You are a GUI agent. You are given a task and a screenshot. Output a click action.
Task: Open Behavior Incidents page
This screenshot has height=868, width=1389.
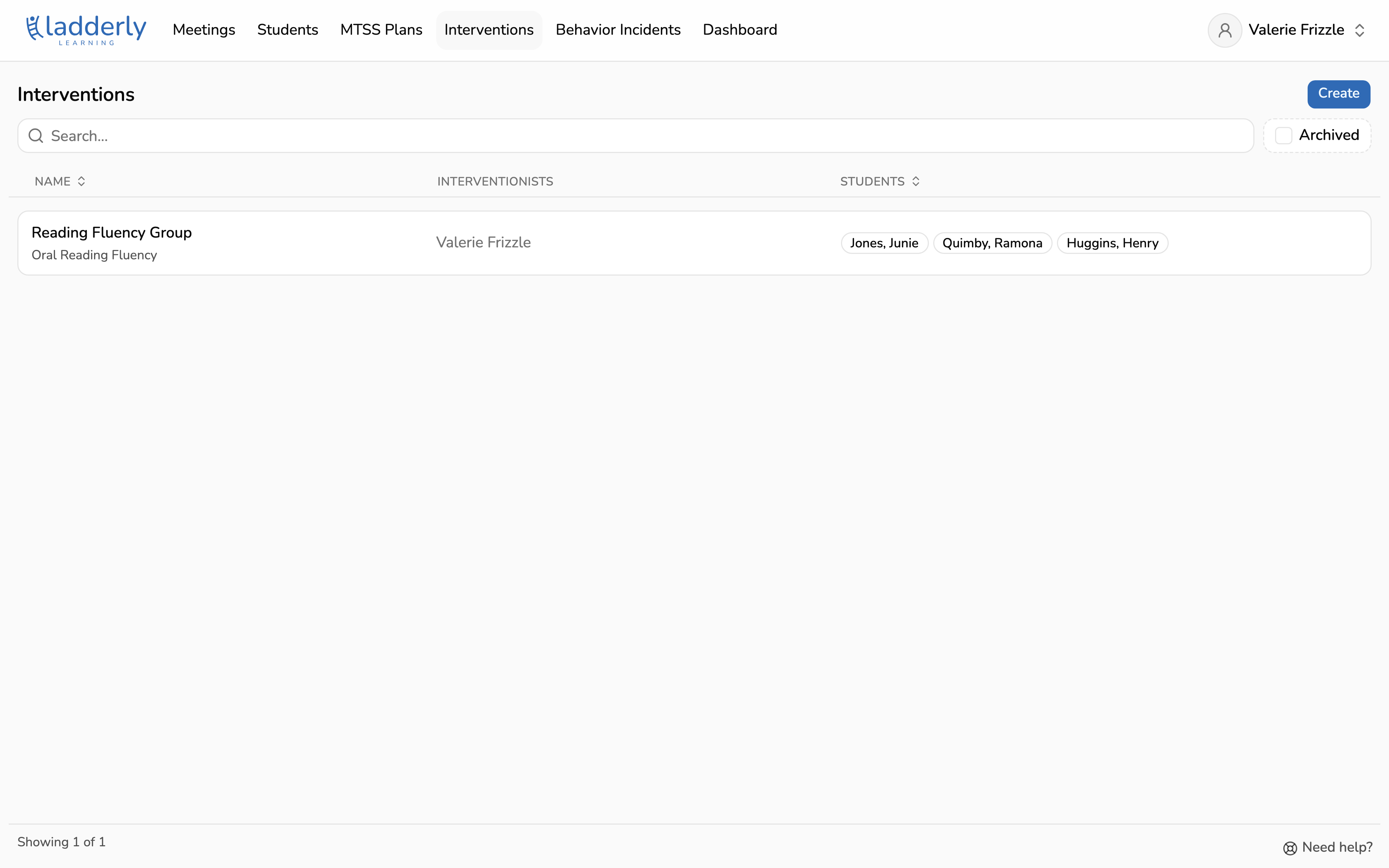[618, 30]
